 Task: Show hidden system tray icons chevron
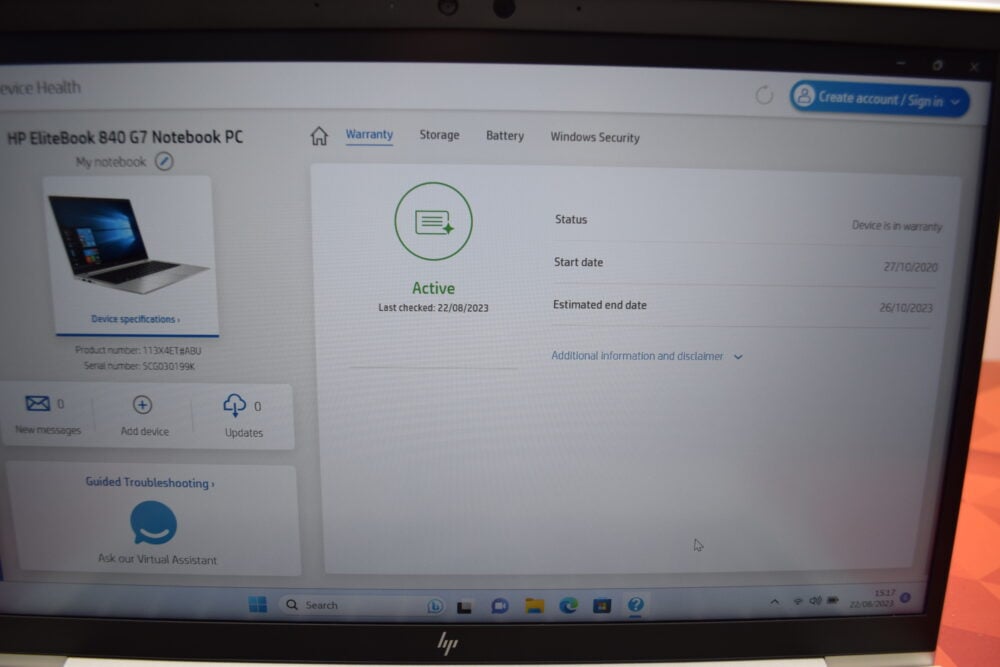(x=774, y=601)
